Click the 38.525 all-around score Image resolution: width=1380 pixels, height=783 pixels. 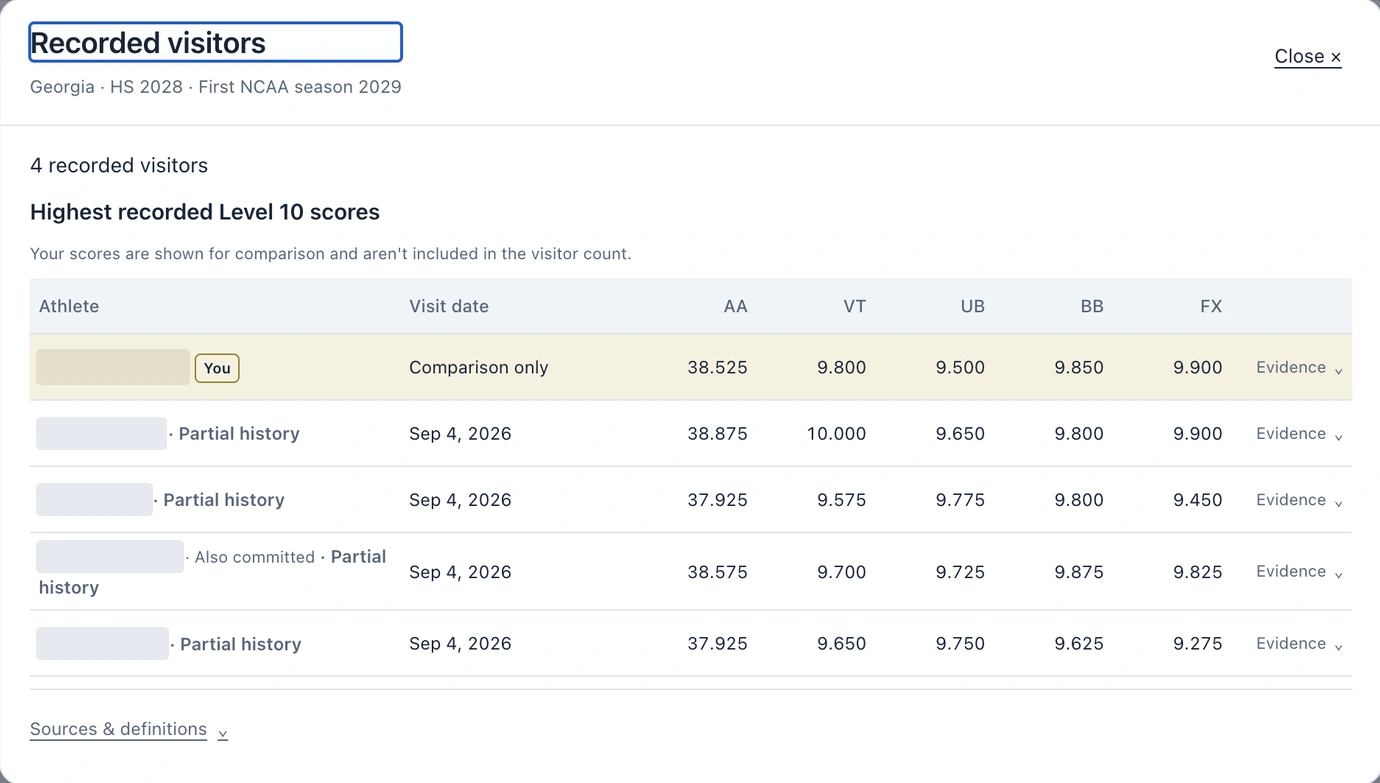[717, 368]
